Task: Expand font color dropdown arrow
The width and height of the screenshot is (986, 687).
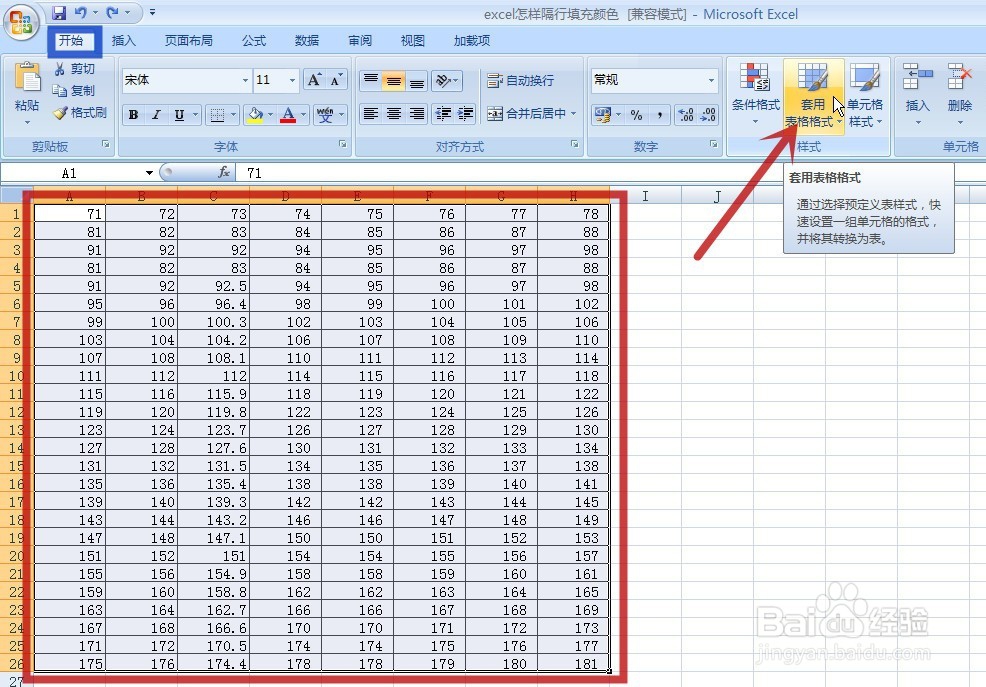Action: click(303, 114)
